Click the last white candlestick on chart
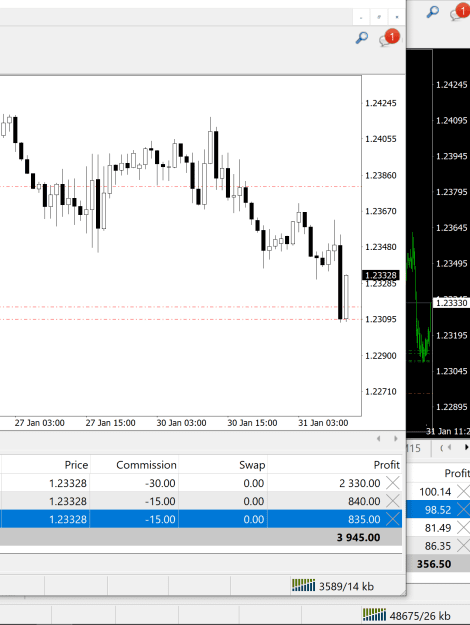 tap(346, 297)
